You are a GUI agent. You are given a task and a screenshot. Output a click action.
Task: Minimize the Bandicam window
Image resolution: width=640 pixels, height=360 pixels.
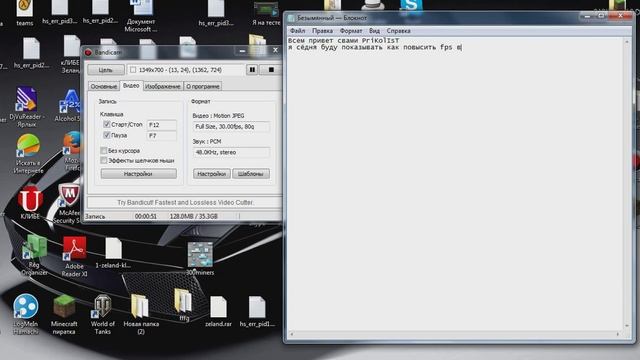[x=242, y=51]
